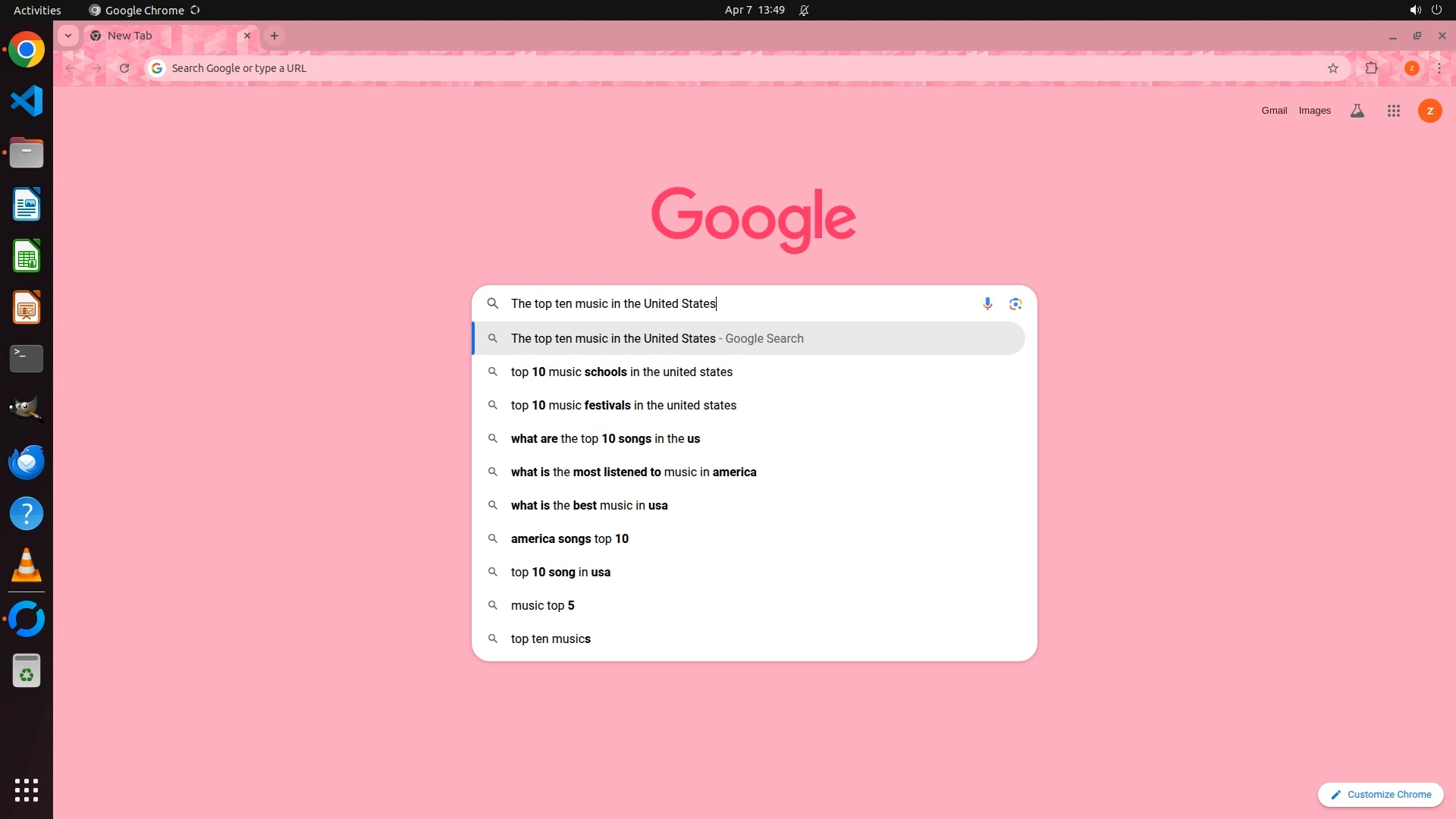Viewport: 1456px width, 819px height.
Task: Open the Google apps grid
Action: [x=1393, y=111]
